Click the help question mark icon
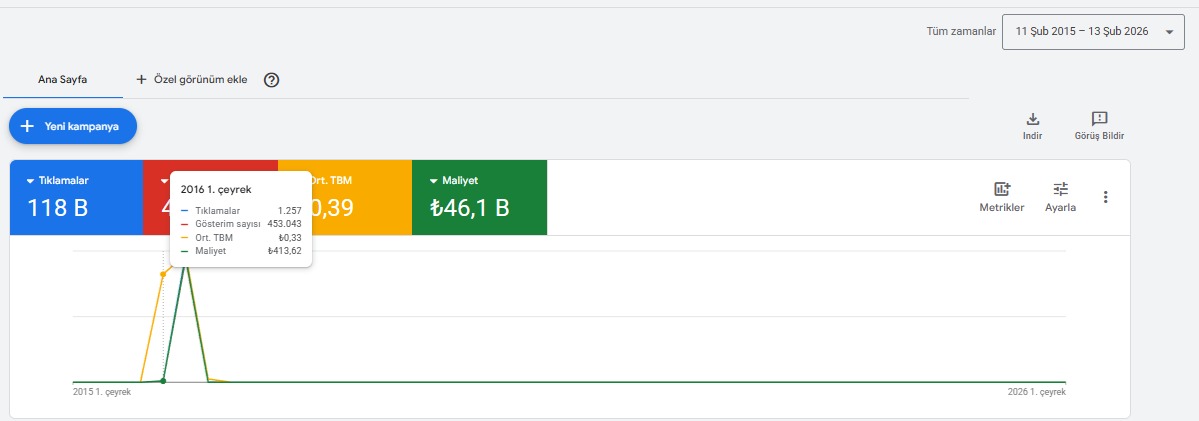 point(271,79)
